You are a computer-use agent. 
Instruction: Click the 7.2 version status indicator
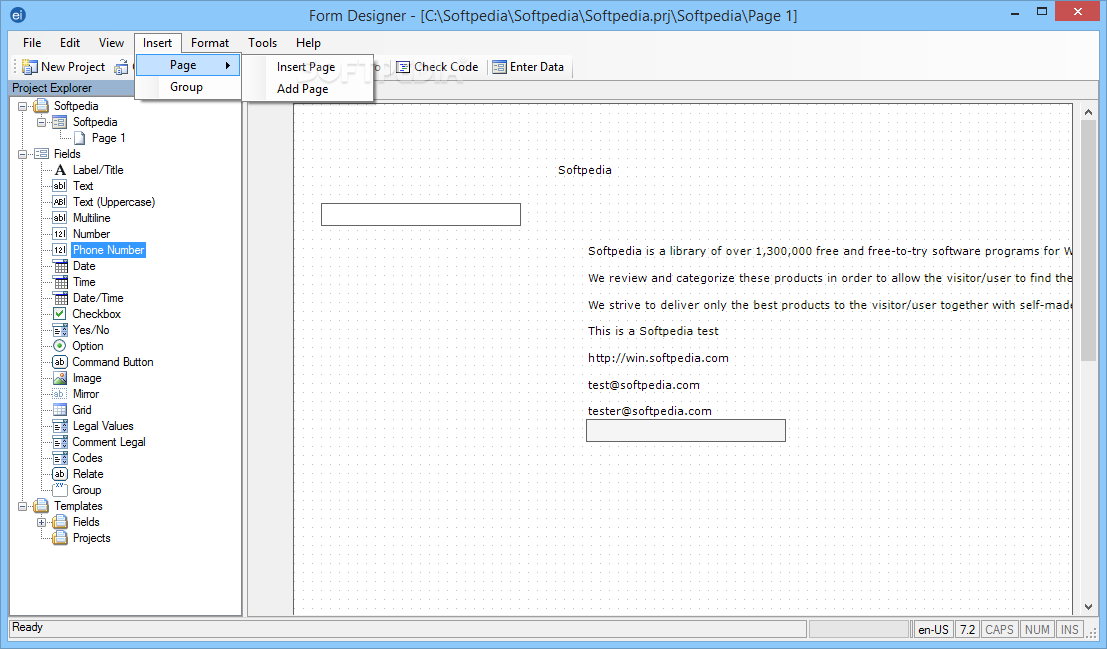coord(967,629)
